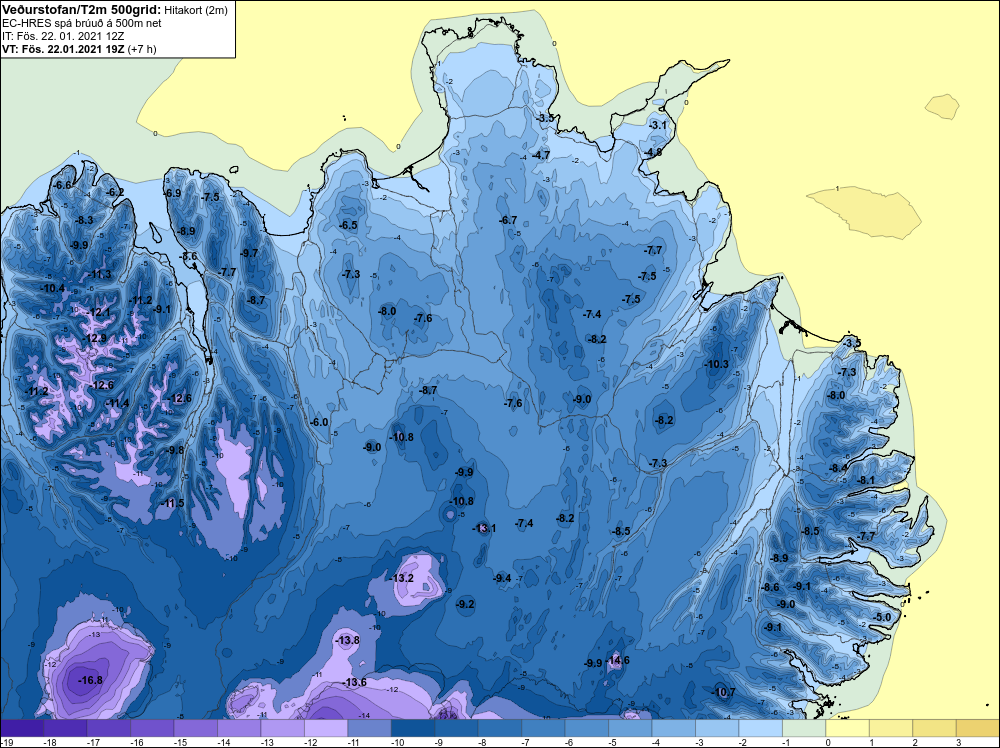Click the -6.6 temperature label
1000x748 pixels.
pos(62,186)
